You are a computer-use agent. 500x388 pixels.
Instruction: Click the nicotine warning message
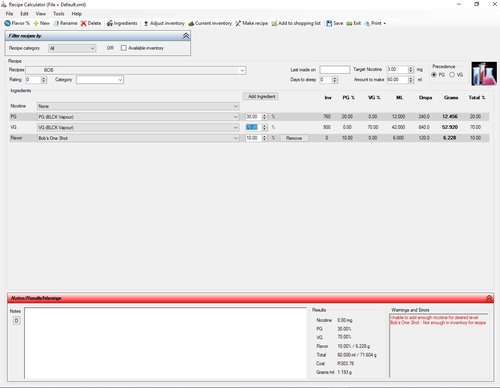(x=434, y=318)
